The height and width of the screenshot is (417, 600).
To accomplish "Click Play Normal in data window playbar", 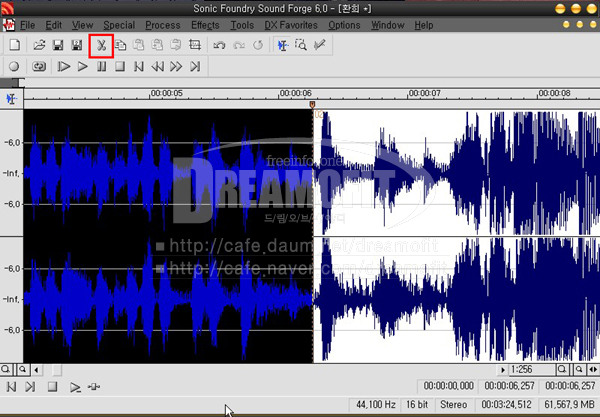I will (x=75, y=387).
